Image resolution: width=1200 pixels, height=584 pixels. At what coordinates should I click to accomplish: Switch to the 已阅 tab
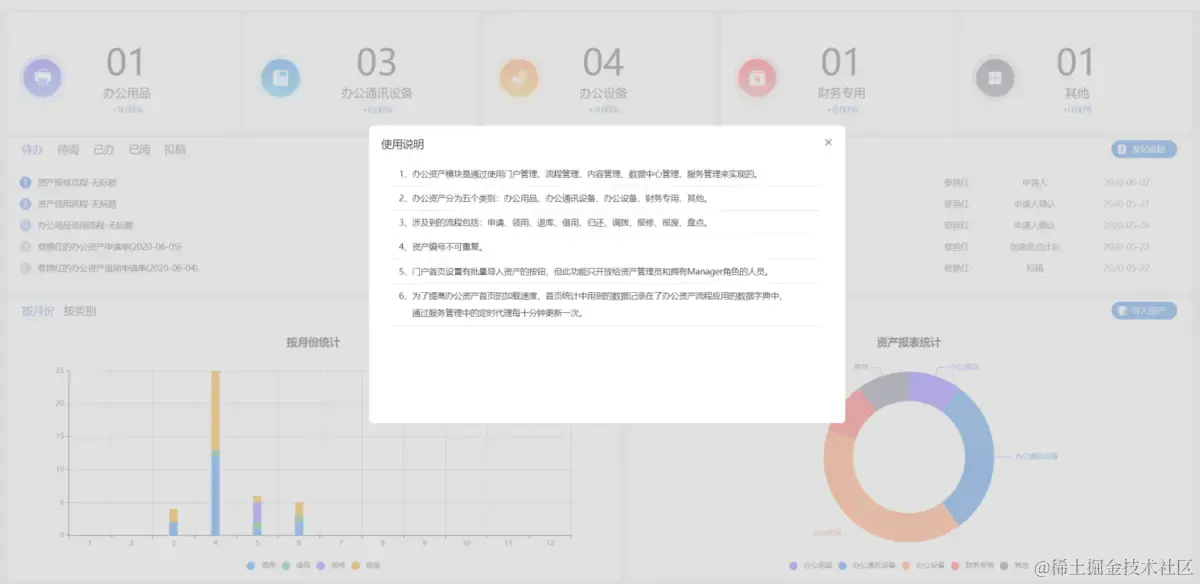point(139,150)
